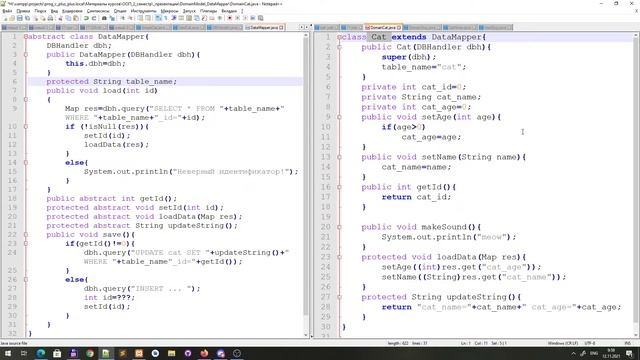Image resolution: width=640 pixels, height=360 pixels.
Task: Collapse the setAge method fold marker
Action: [339, 117]
